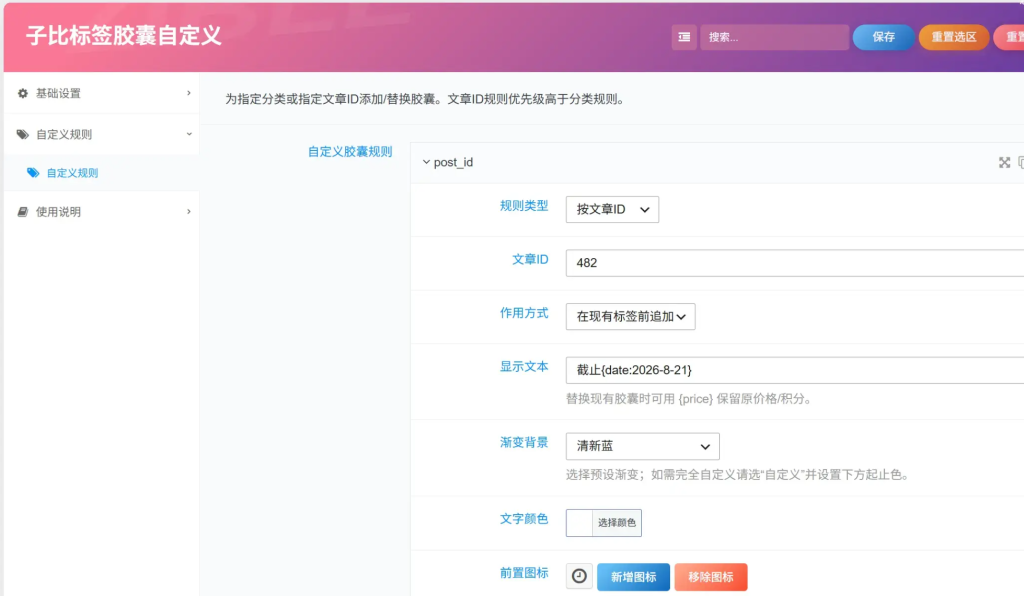The image size is (1024, 596).
Task: Collapse the post_id rule arrow
Action: point(426,162)
